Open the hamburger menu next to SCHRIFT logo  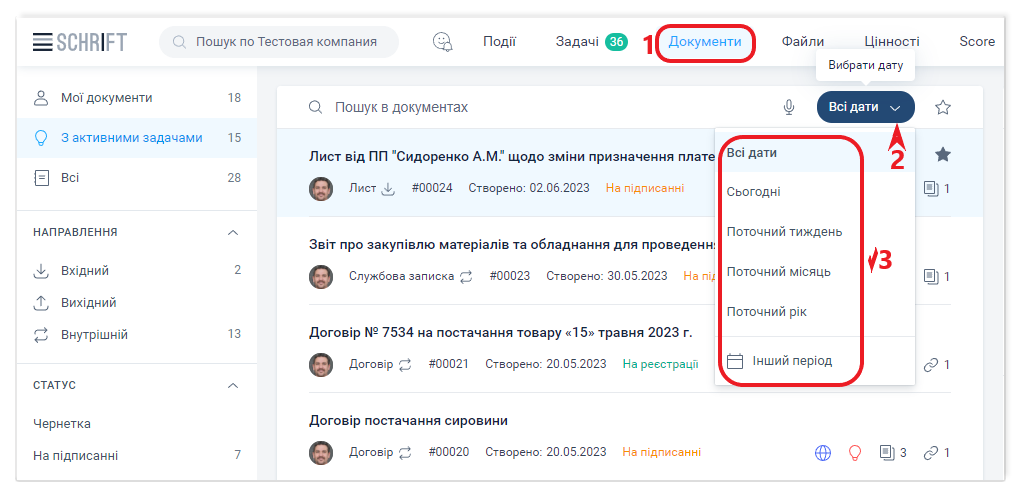41,42
